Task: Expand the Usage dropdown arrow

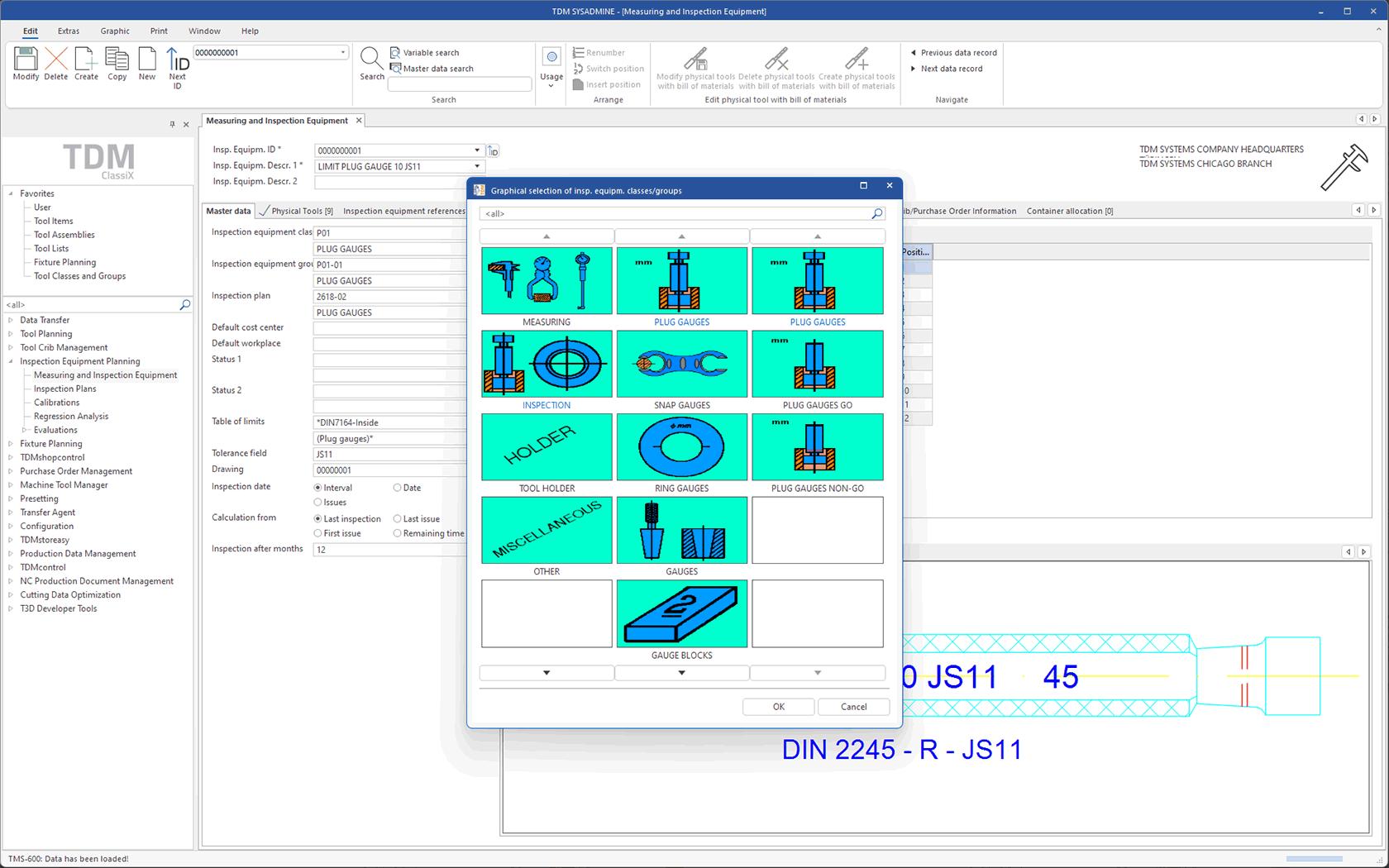Action: [x=551, y=86]
